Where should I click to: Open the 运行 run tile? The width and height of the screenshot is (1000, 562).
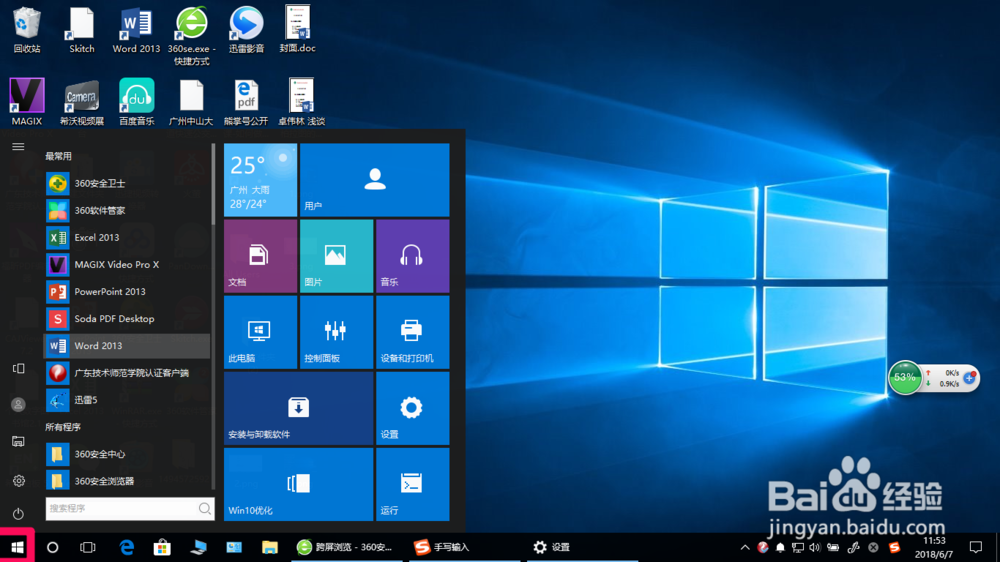pyautogui.click(x=413, y=484)
